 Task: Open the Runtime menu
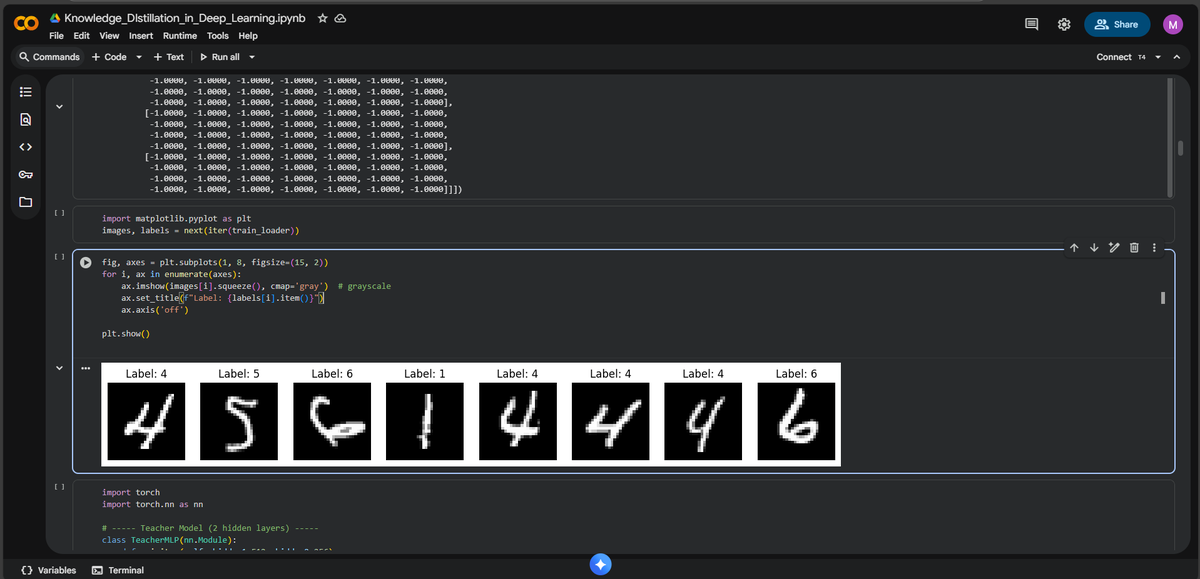pos(179,35)
